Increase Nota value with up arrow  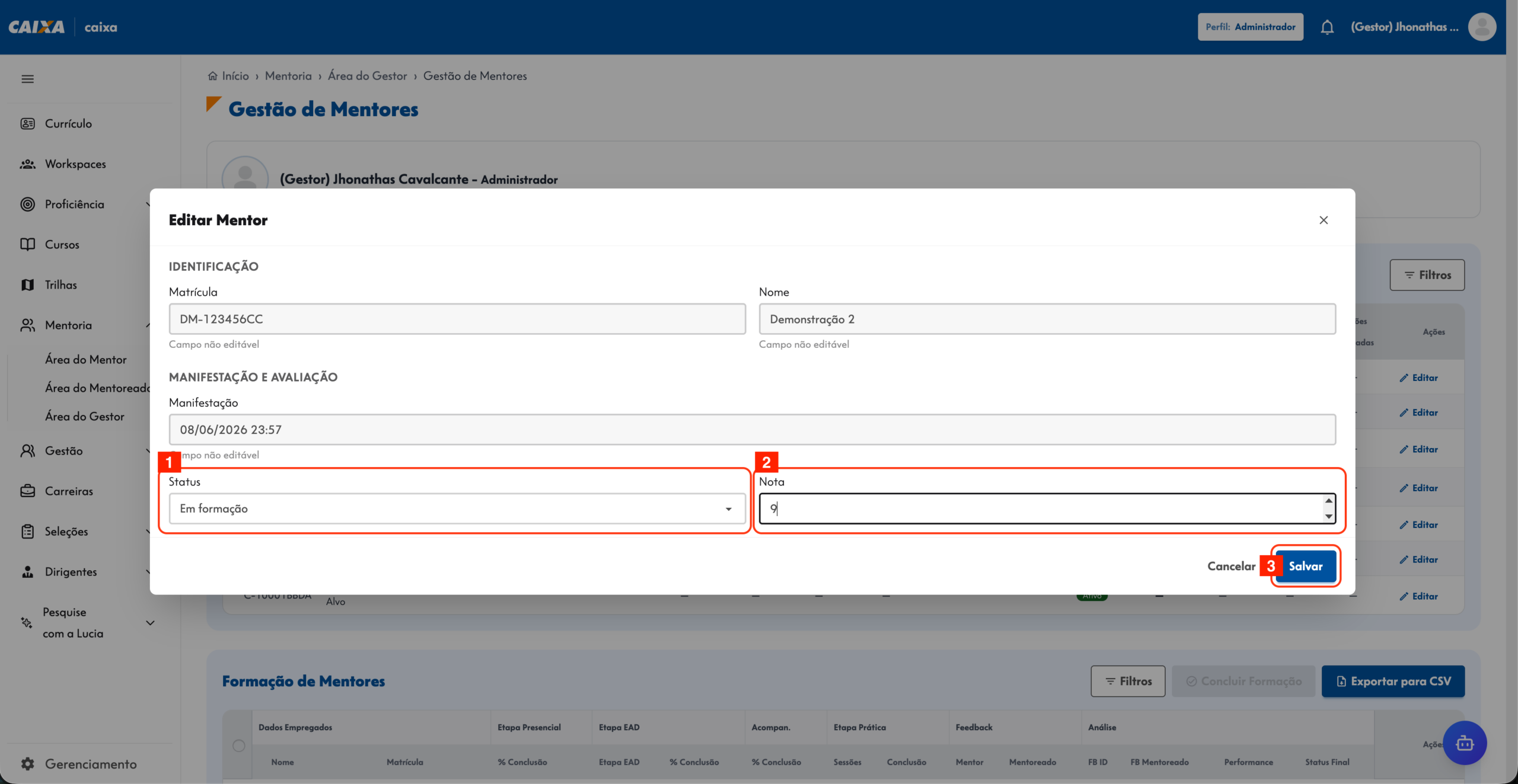coord(1329,501)
